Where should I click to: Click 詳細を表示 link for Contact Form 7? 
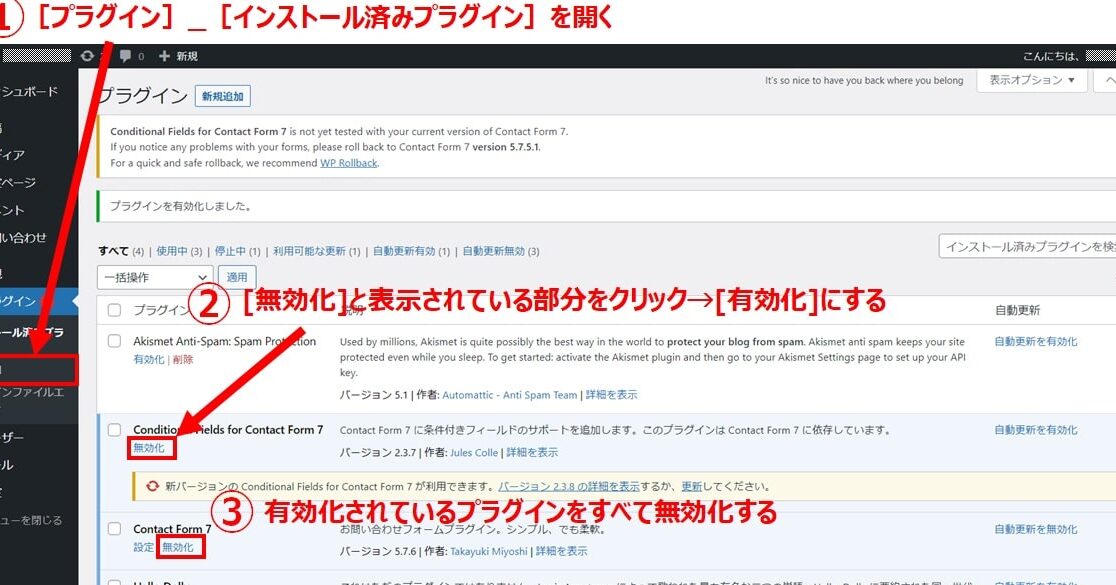562,551
